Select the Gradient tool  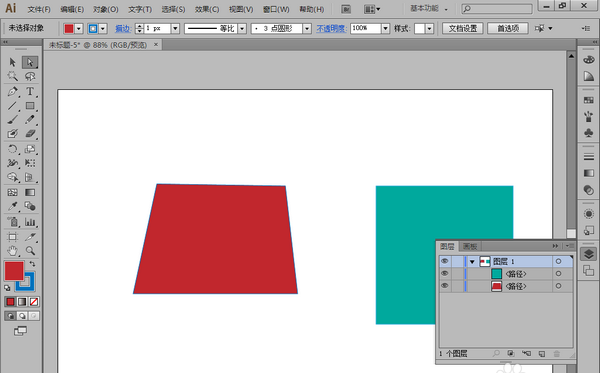30,192
